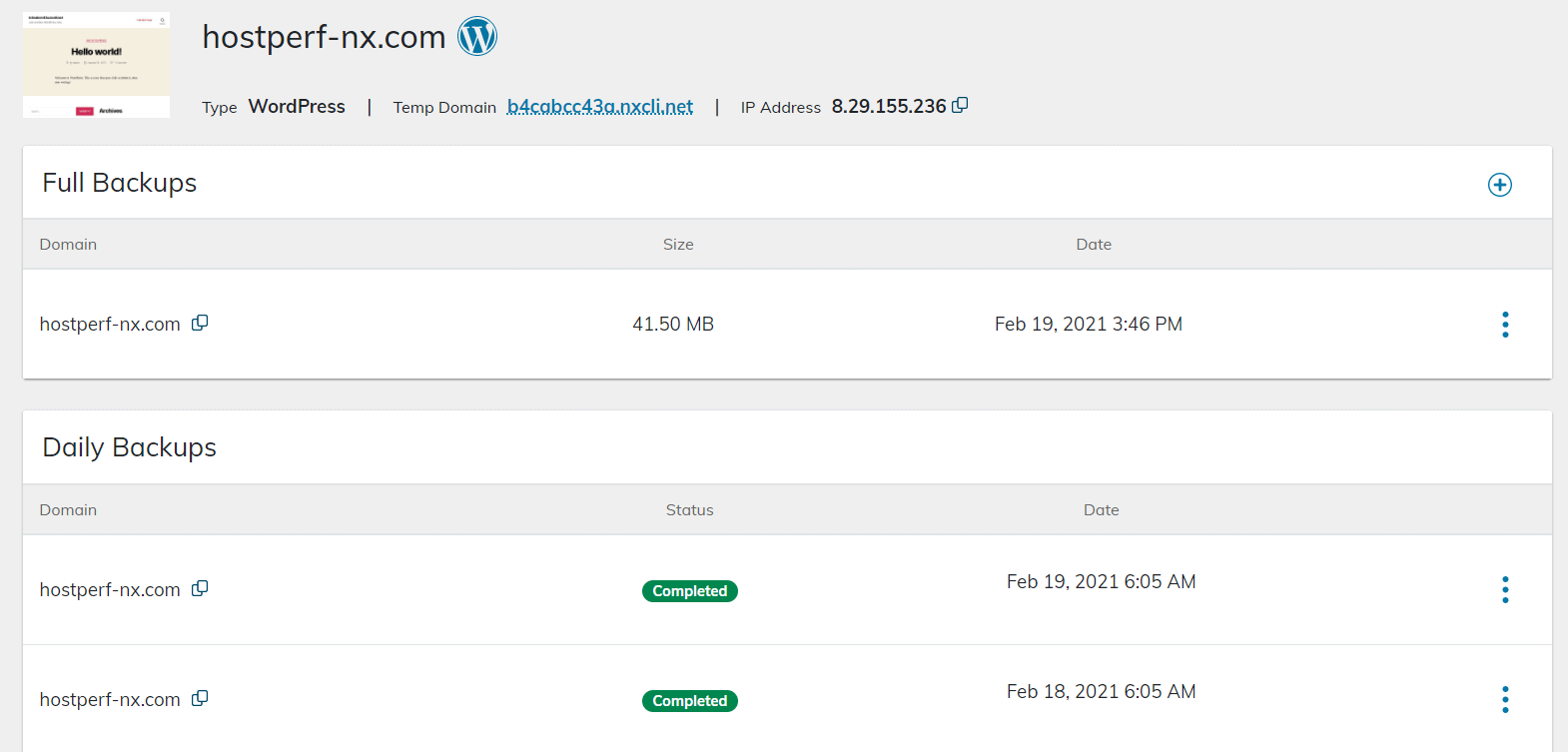Copy the IP address 8.29.155.236
This screenshot has width=1568, height=752.
pyautogui.click(x=960, y=105)
